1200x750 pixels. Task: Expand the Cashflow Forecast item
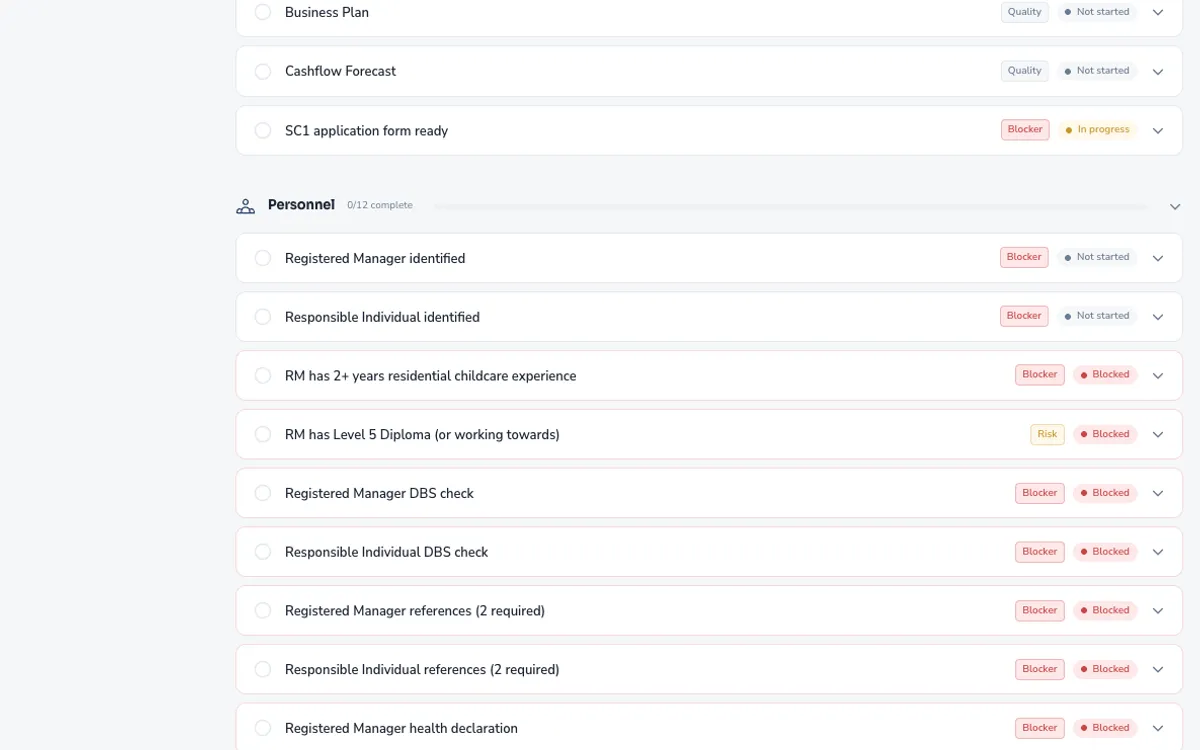(1158, 71)
